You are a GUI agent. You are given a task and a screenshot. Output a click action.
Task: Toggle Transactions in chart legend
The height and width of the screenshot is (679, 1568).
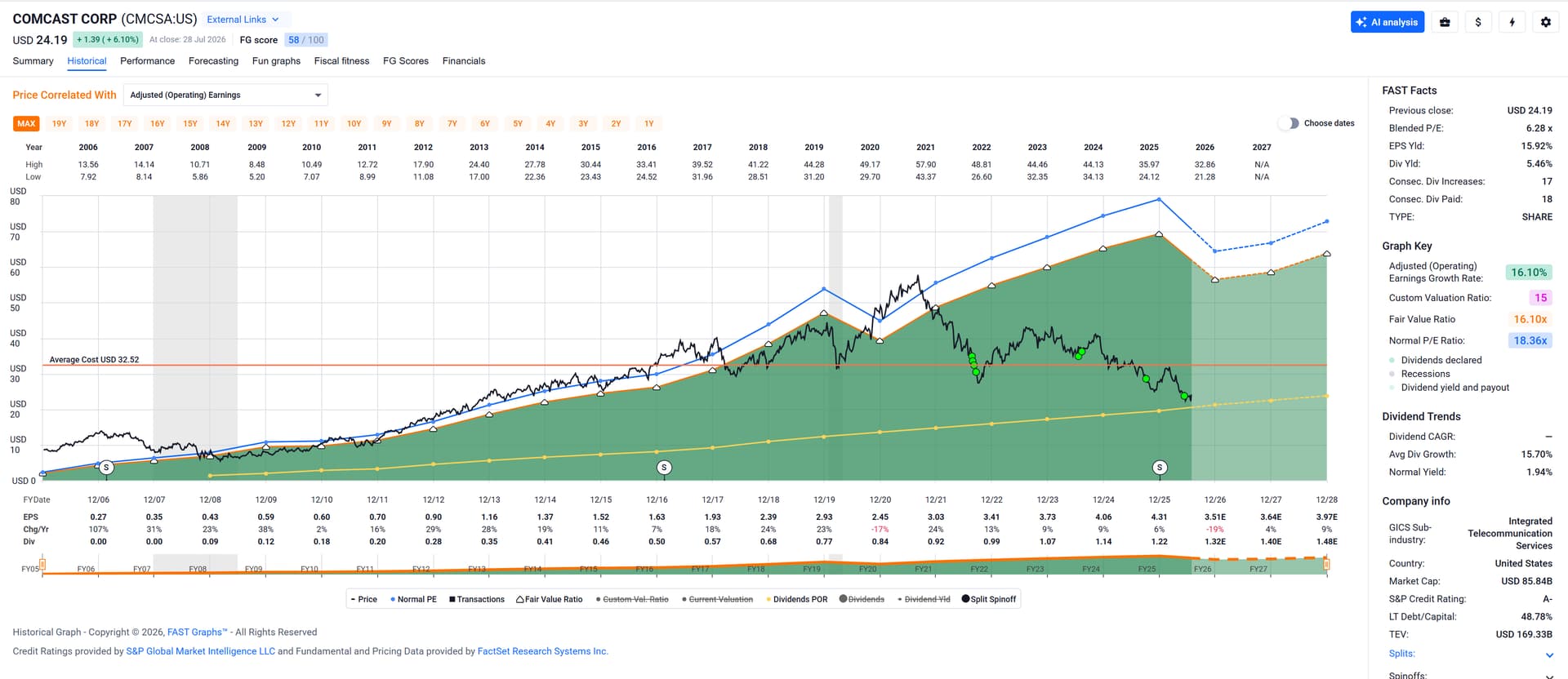[477, 599]
